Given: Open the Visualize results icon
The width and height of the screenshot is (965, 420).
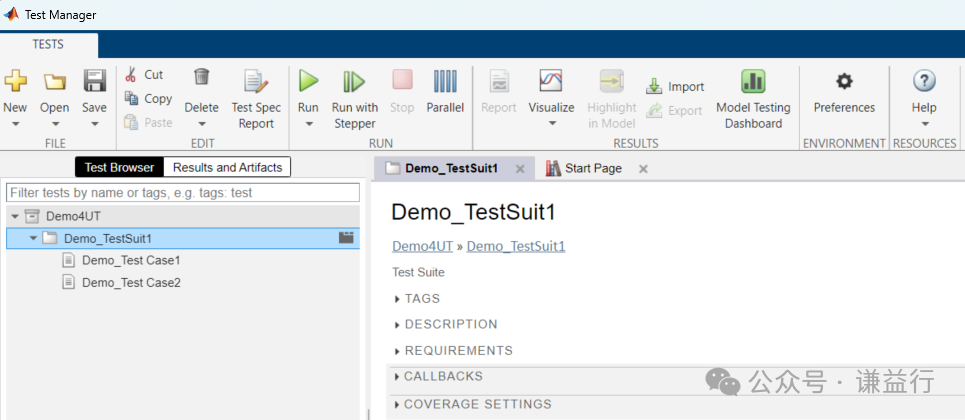Looking at the screenshot, I should (x=551, y=81).
